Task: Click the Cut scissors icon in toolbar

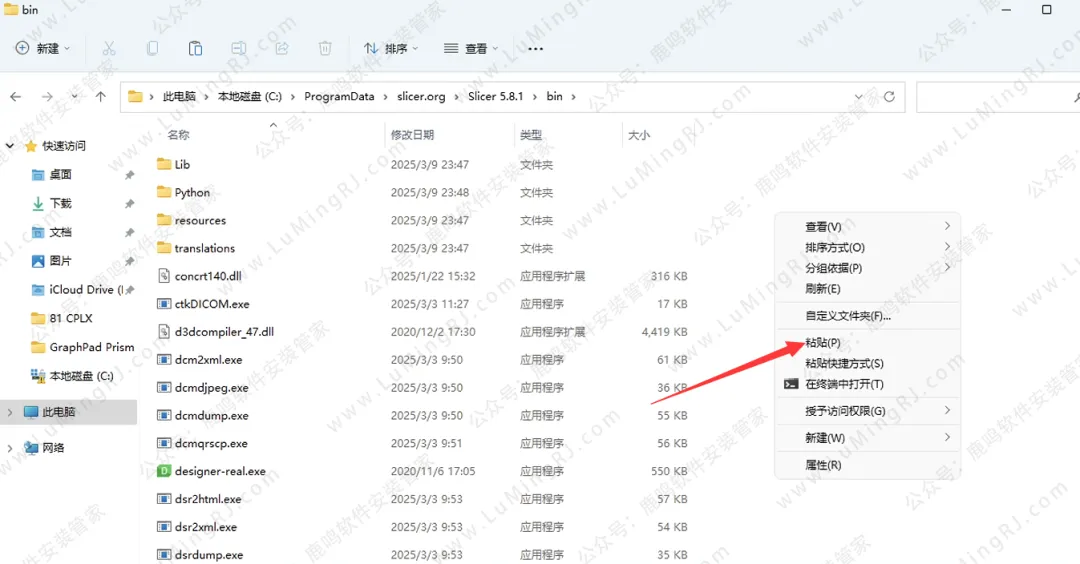Action: pyautogui.click(x=109, y=48)
